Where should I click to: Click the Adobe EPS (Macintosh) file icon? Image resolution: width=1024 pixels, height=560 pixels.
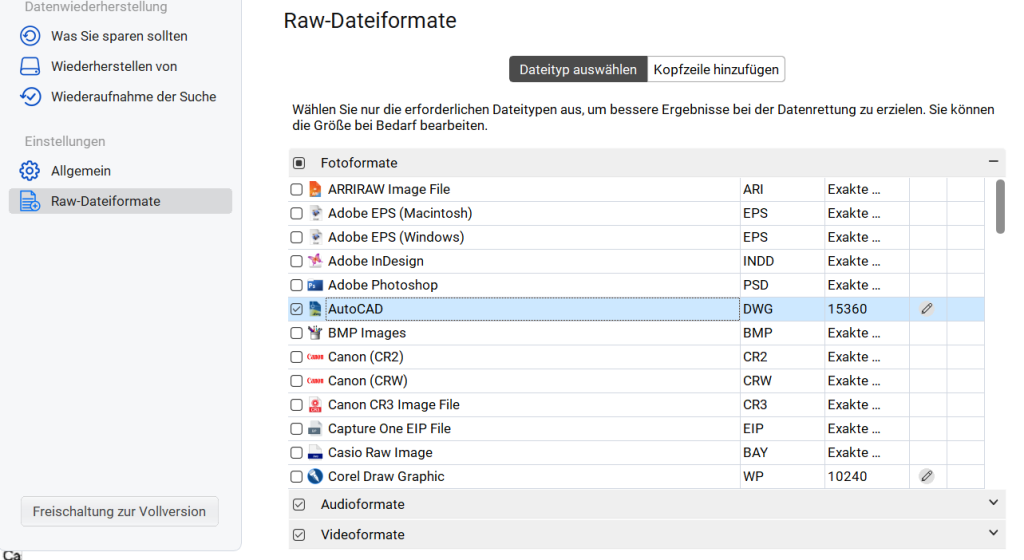tap(315, 213)
